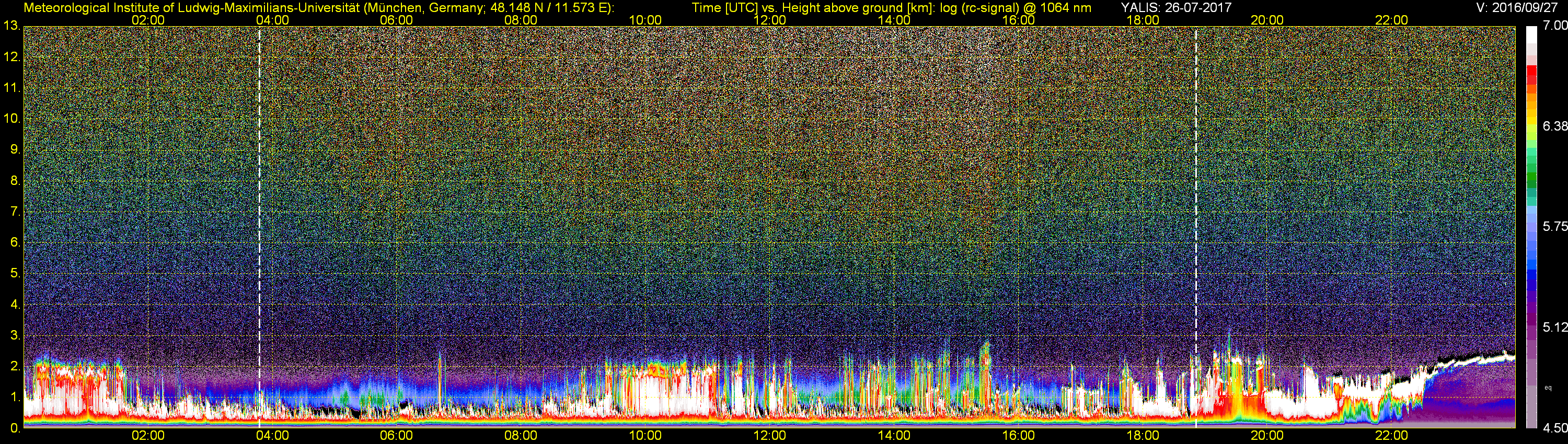Click the 5.75 colorbar scale value

pos(1554,226)
